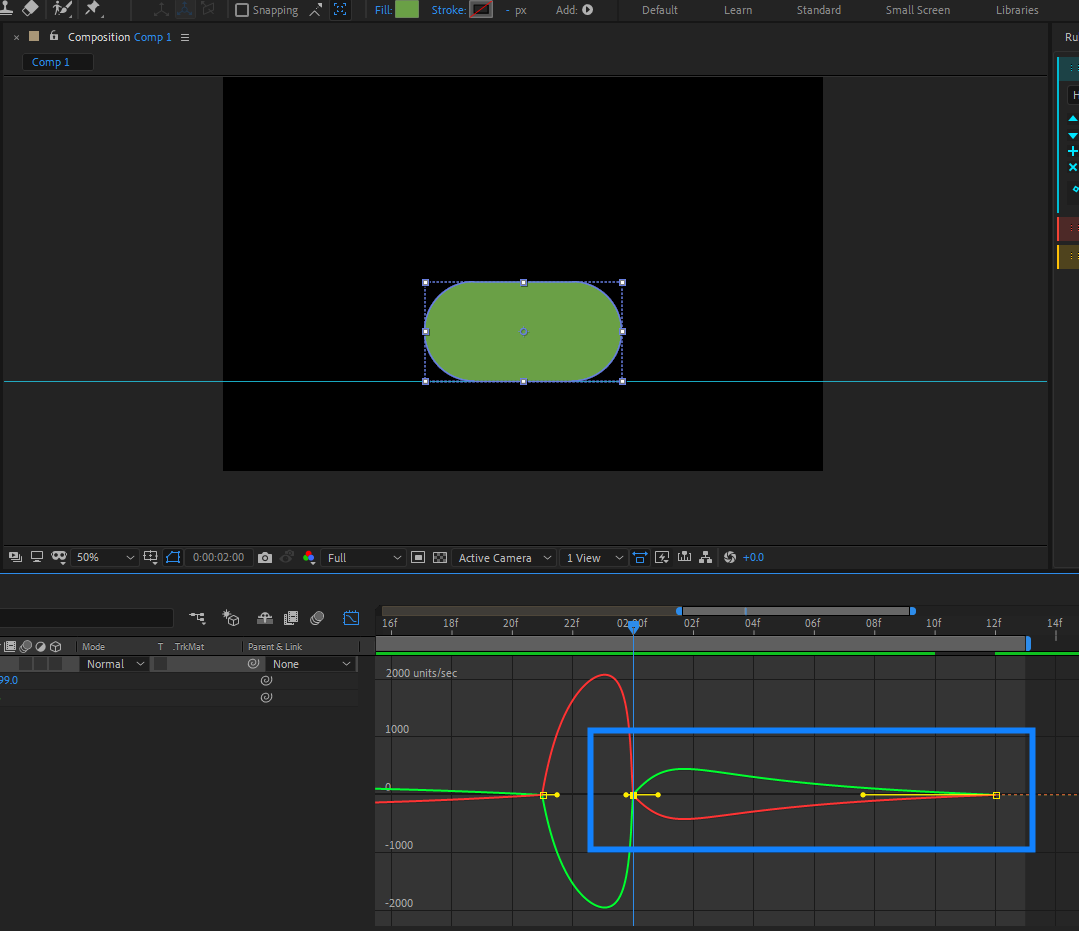
Task: Expand the Normal blending mode dropdown
Action: 114,664
